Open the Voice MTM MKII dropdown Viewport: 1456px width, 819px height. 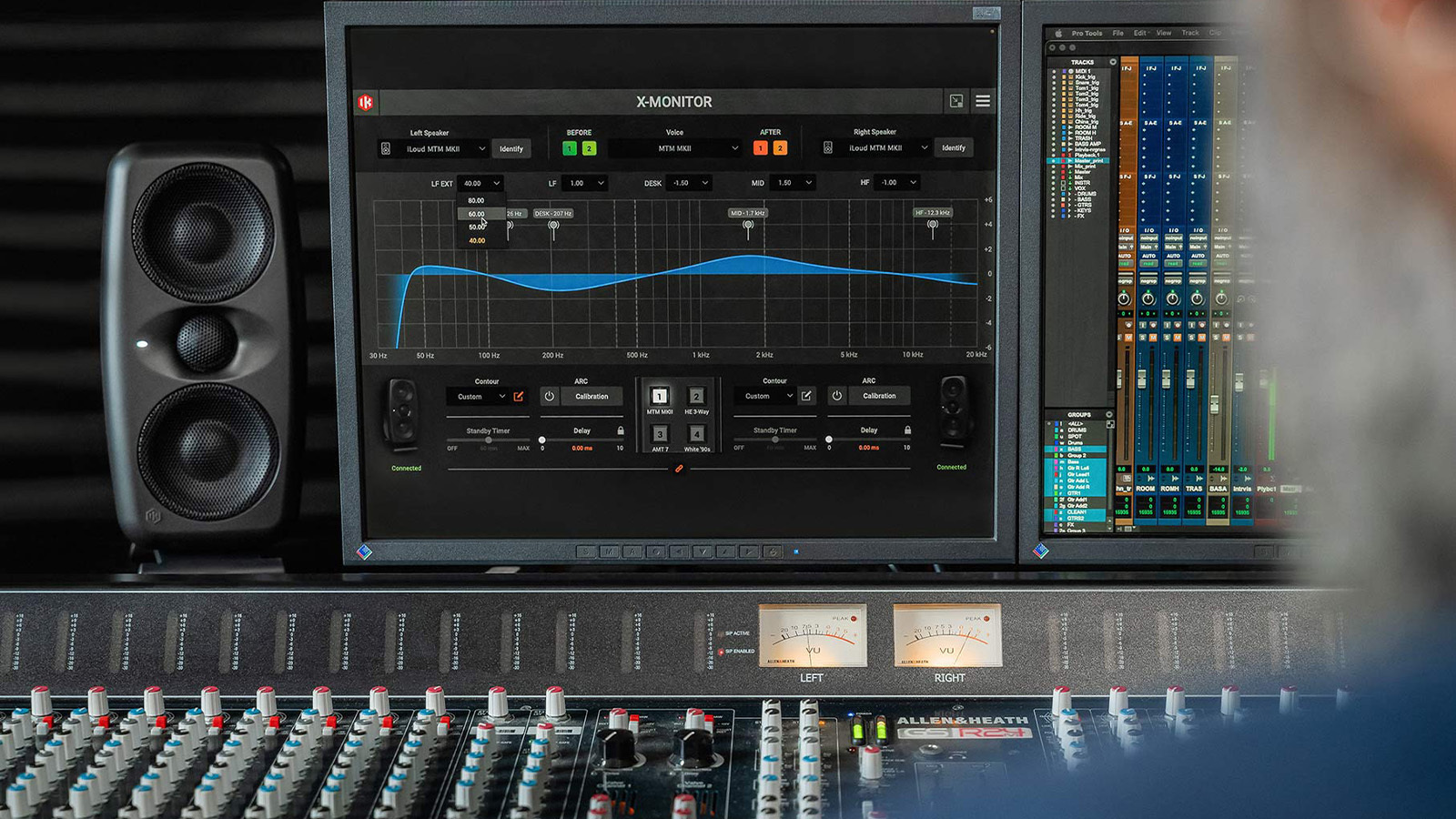pos(672,147)
